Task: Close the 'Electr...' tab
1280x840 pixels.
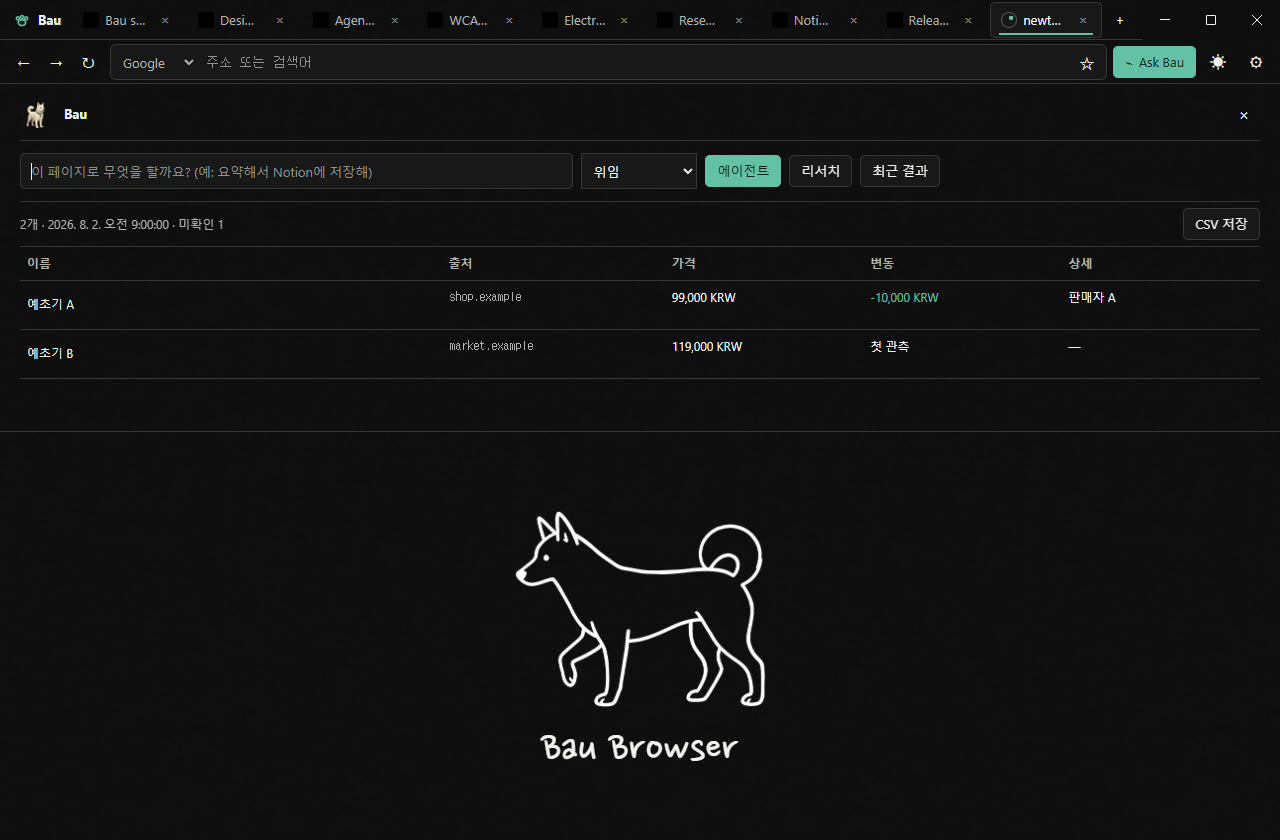Action: pyautogui.click(x=624, y=20)
